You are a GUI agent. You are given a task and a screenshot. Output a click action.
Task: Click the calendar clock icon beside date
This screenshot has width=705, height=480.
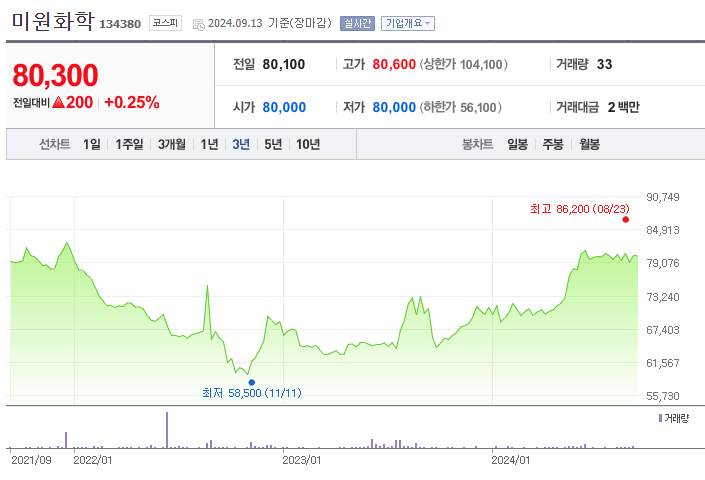click(x=198, y=24)
